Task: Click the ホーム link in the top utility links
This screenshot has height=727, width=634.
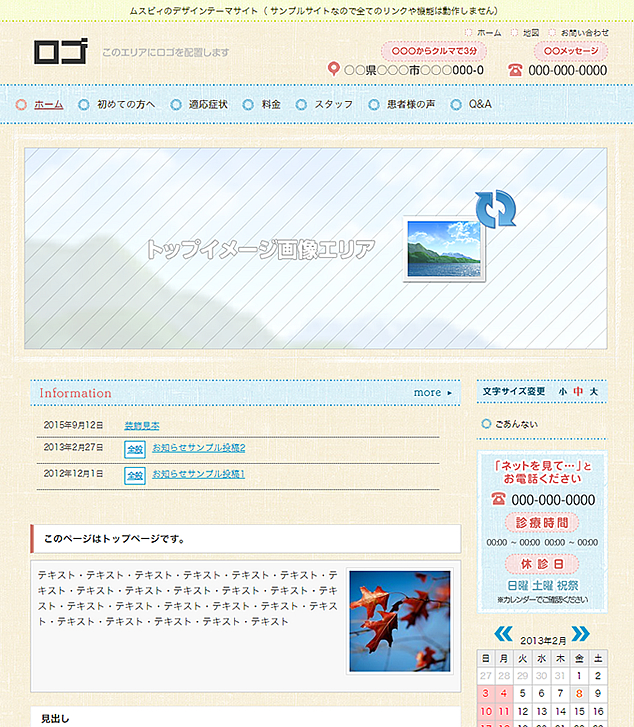Action: pos(489,33)
